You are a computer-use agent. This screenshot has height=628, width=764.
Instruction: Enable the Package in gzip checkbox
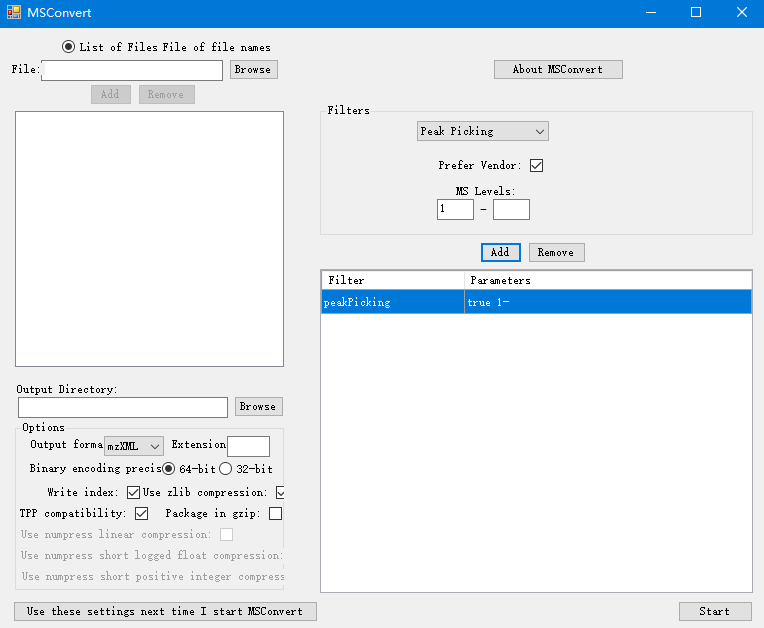click(276, 514)
